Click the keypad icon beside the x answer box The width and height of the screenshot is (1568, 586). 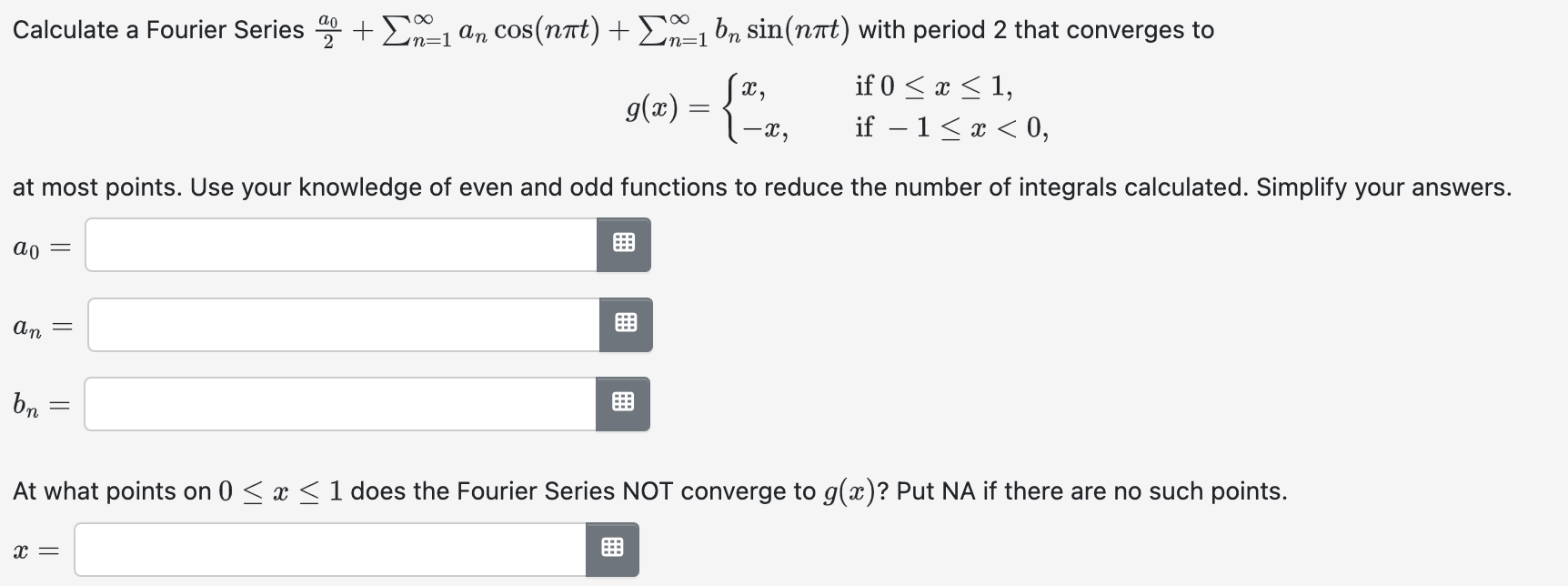(x=612, y=550)
